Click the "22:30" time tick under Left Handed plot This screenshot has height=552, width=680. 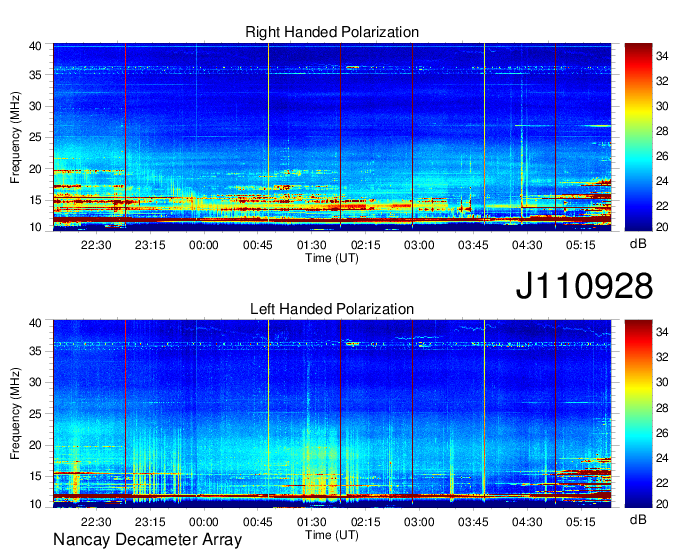pyautogui.click(x=96, y=522)
